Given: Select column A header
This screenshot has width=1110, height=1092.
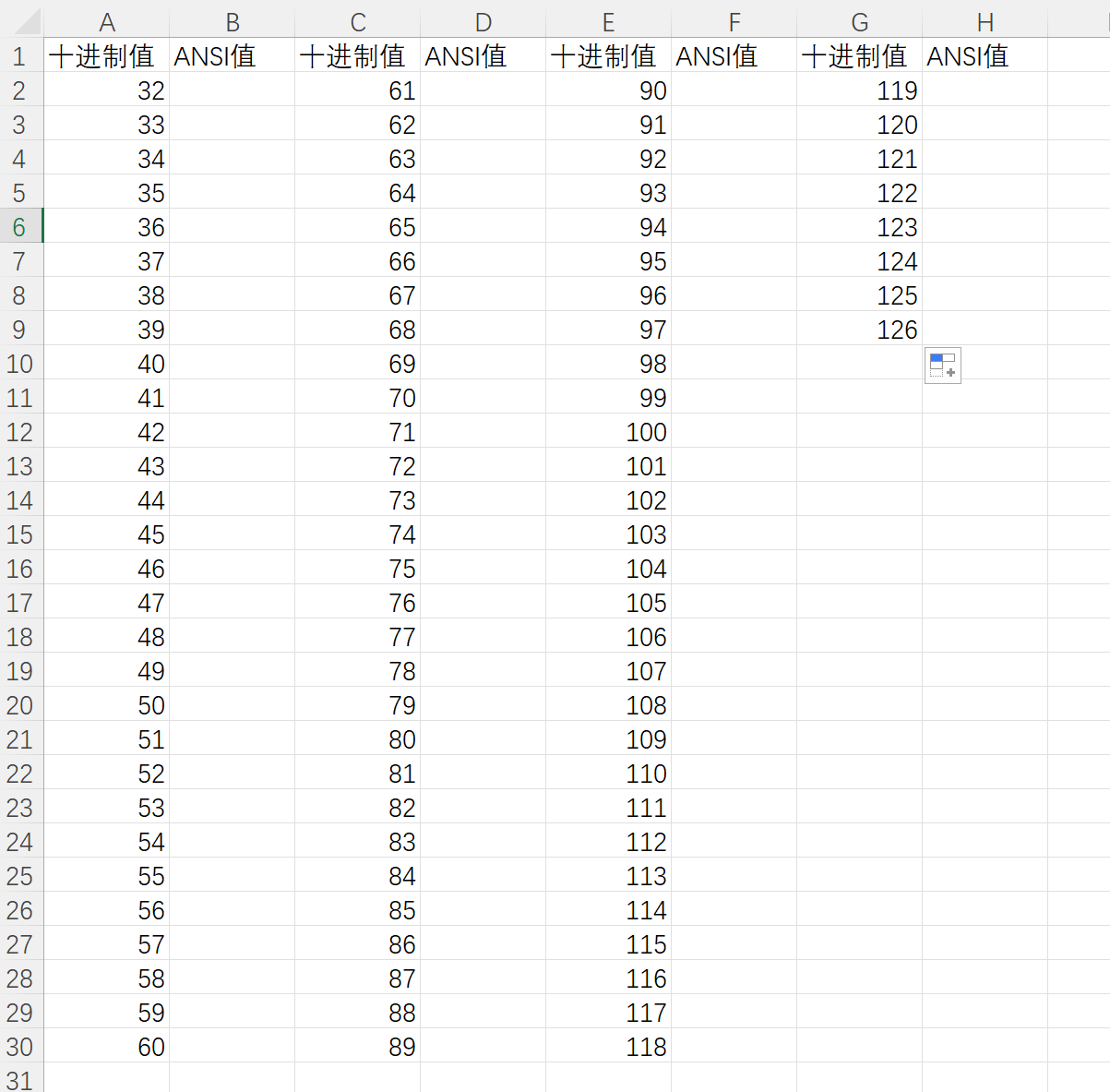Looking at the screenshot, I should (107, 21).
